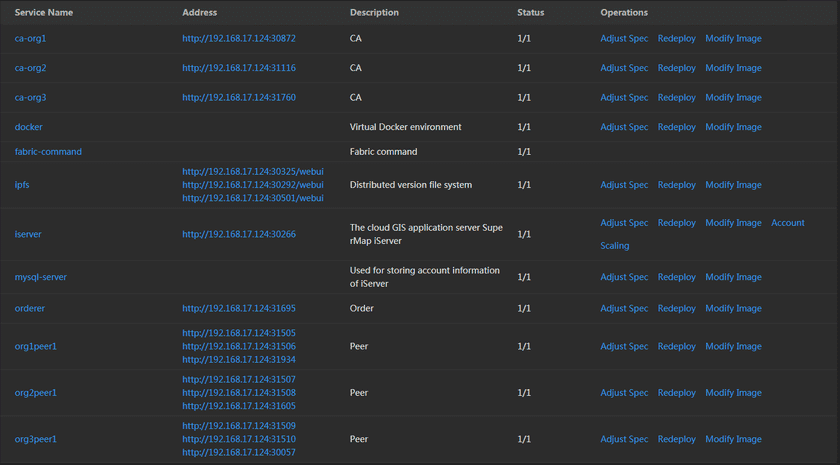Viewport: 840px width, 465px height.
Task: Click Scaling for the iserver service
Action: point(614,246)
